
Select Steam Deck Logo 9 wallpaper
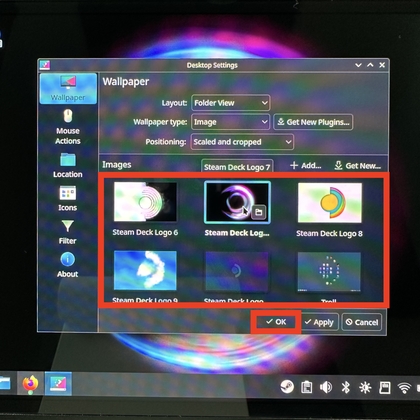145,270
